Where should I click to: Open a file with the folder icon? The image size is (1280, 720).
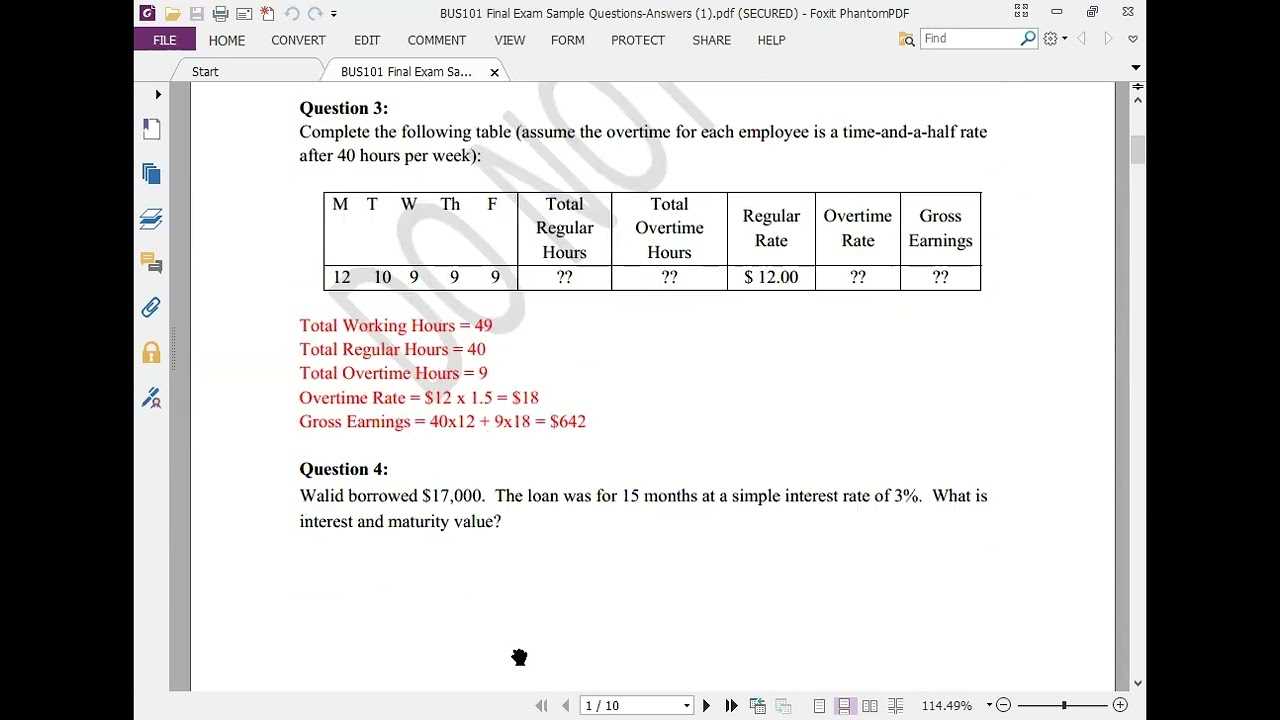(173, 13)
